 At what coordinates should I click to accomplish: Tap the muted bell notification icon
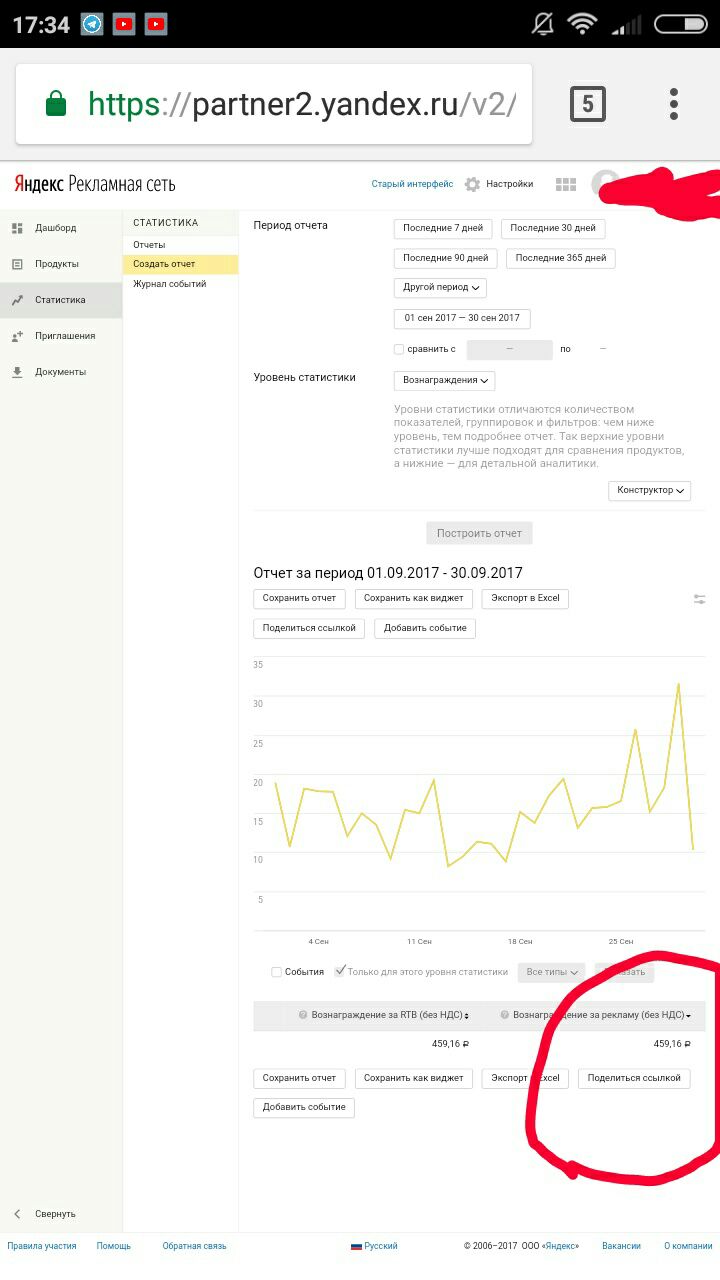[x=544, y=24]
